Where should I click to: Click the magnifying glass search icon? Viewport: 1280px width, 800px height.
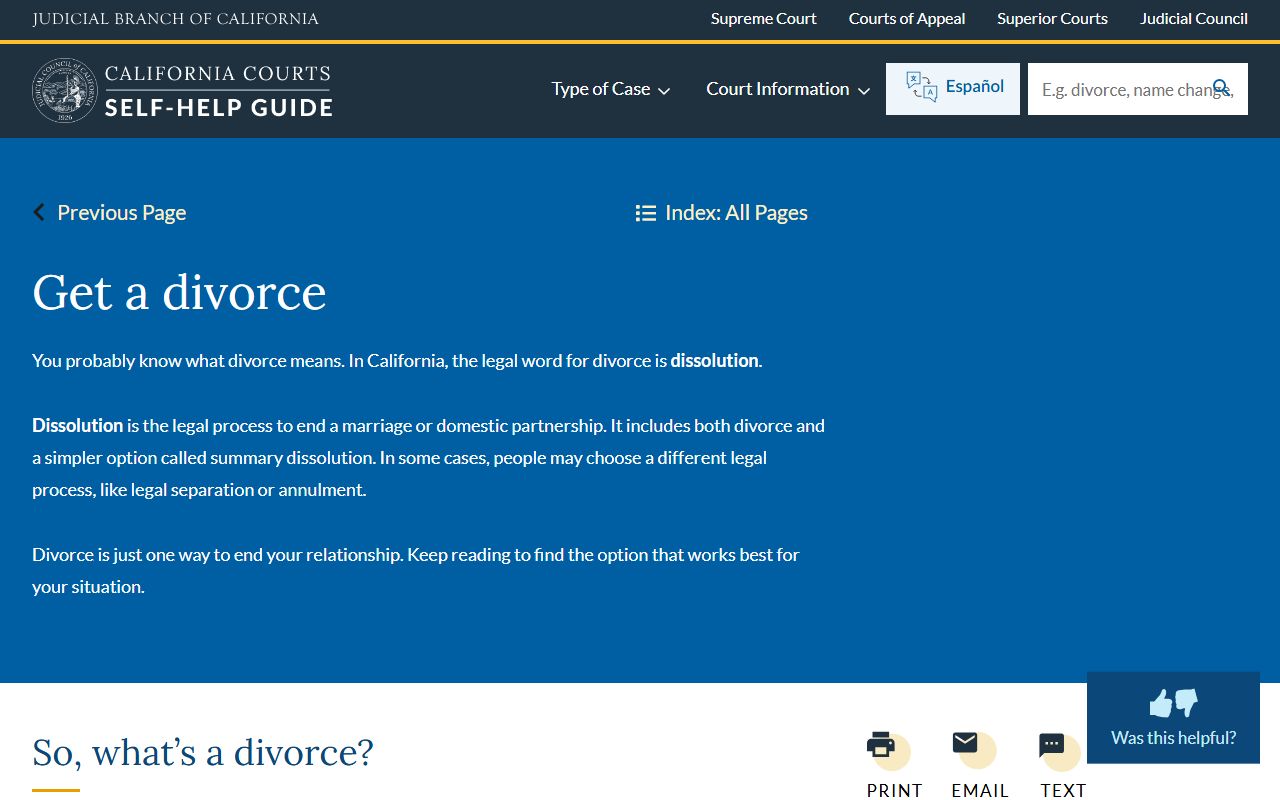coord(1222,88)
